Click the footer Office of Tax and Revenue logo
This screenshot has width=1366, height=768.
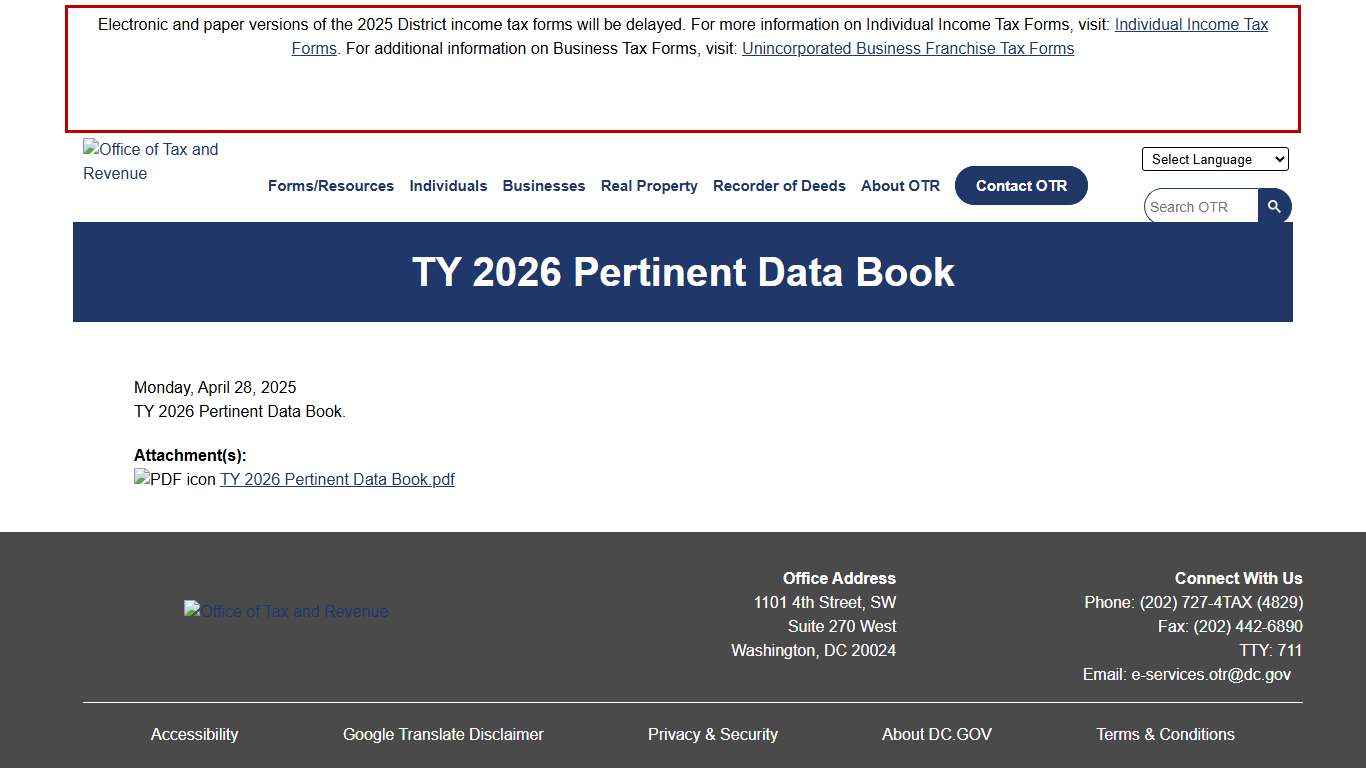click(286, 611)
